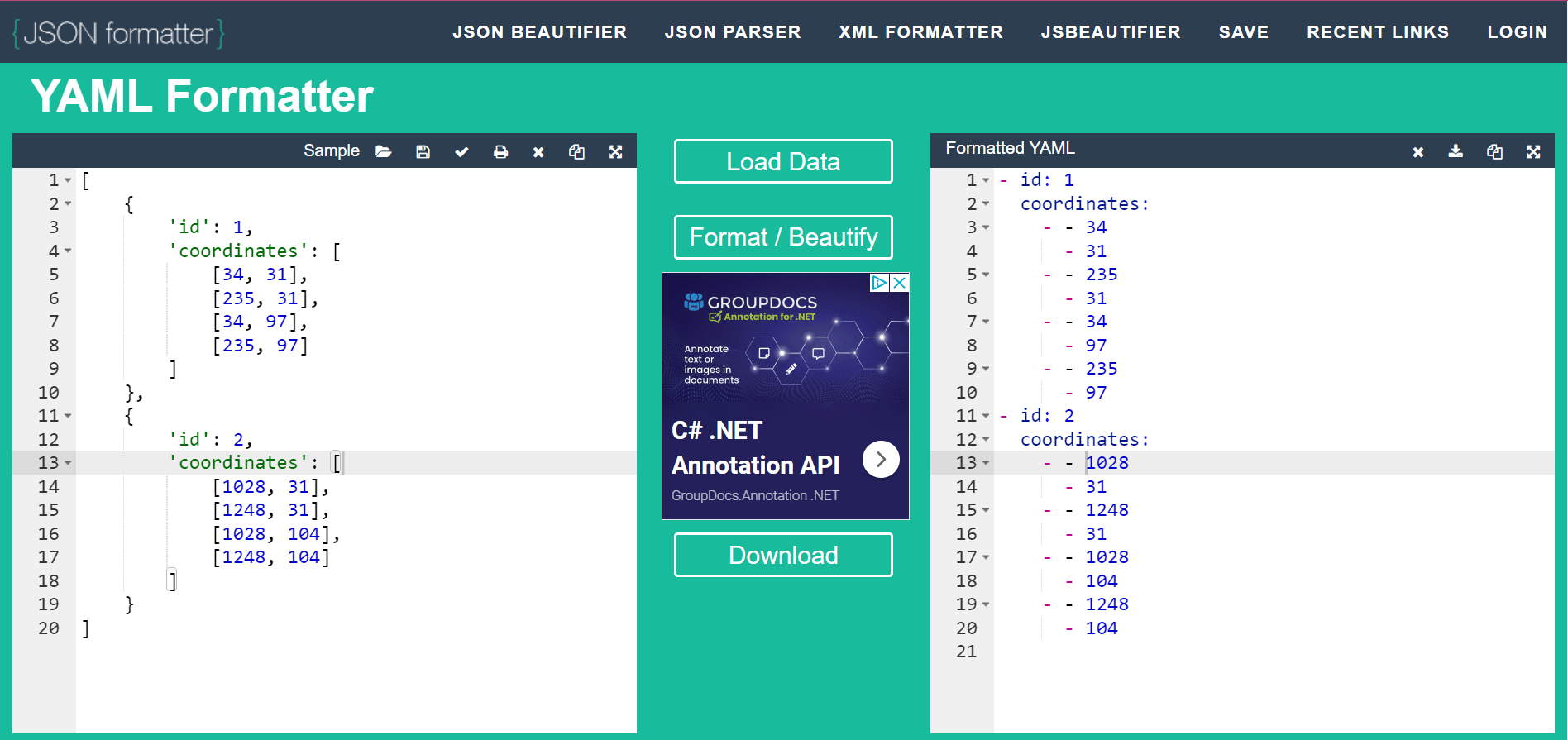Click output value 104 on line 20

(1102, 628)
